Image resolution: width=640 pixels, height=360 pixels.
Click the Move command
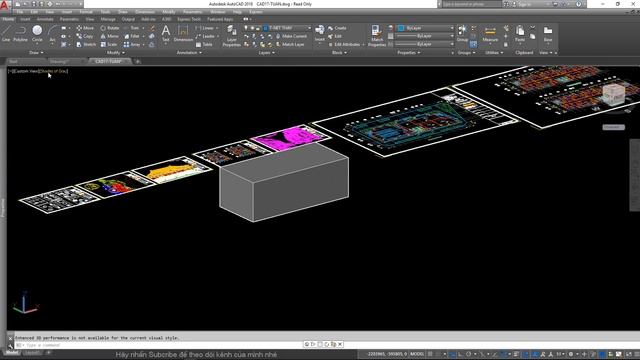(x=85, y=28)
